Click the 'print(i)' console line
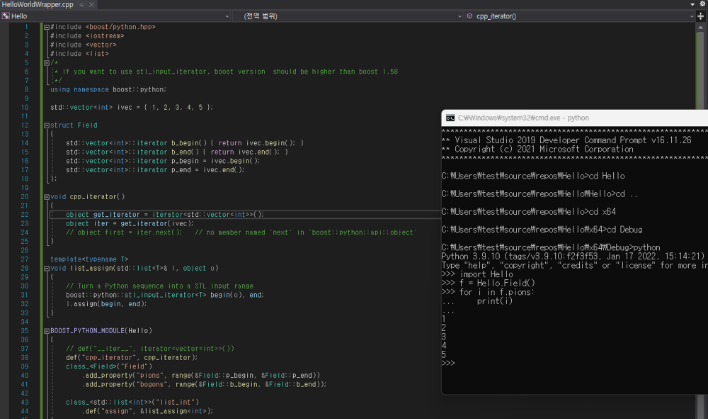The width and height of the screenshot is (708, 419). pos(495,301)
